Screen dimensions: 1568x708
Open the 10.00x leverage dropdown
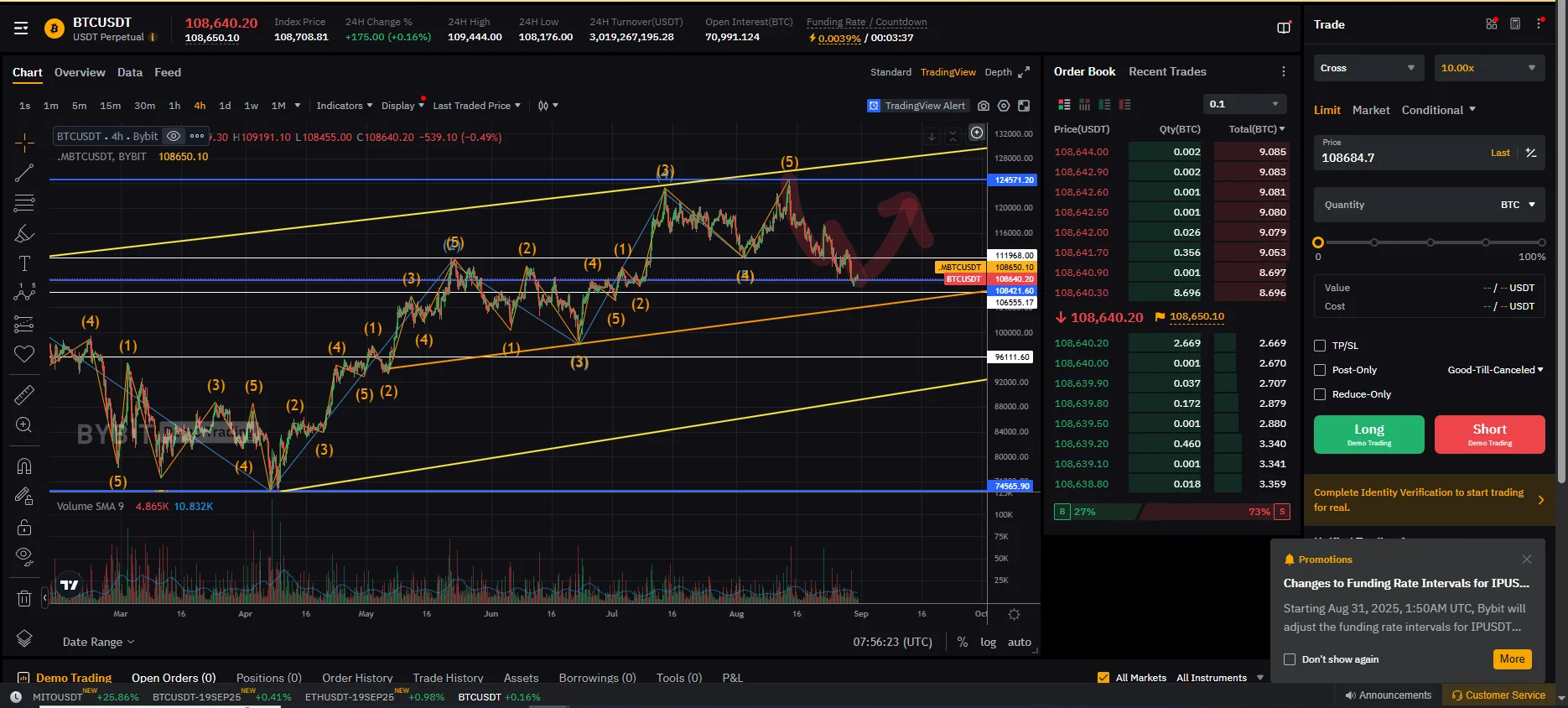click(1488, 68)
